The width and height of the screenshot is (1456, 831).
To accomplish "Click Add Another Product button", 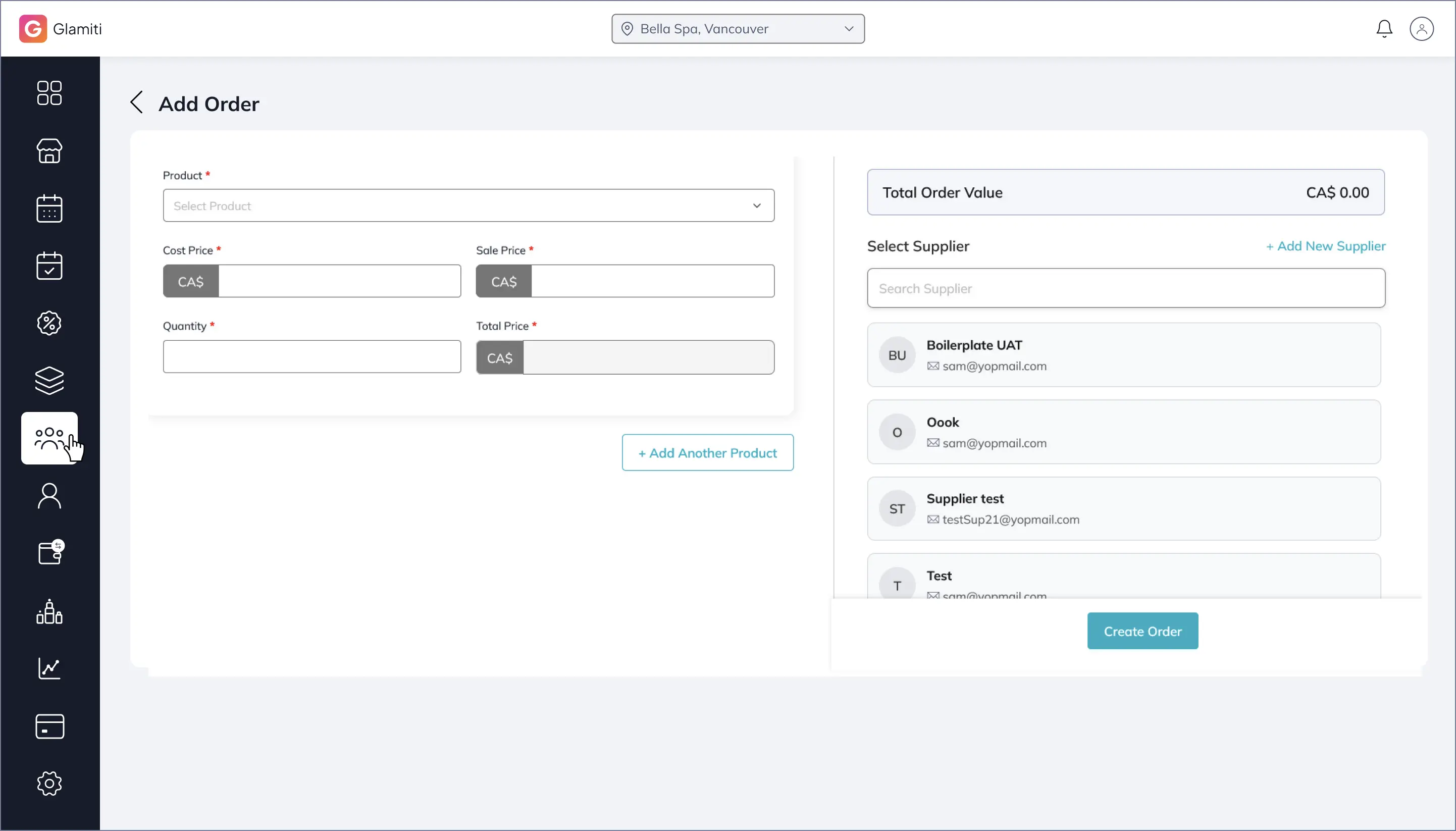I will 707,453.
